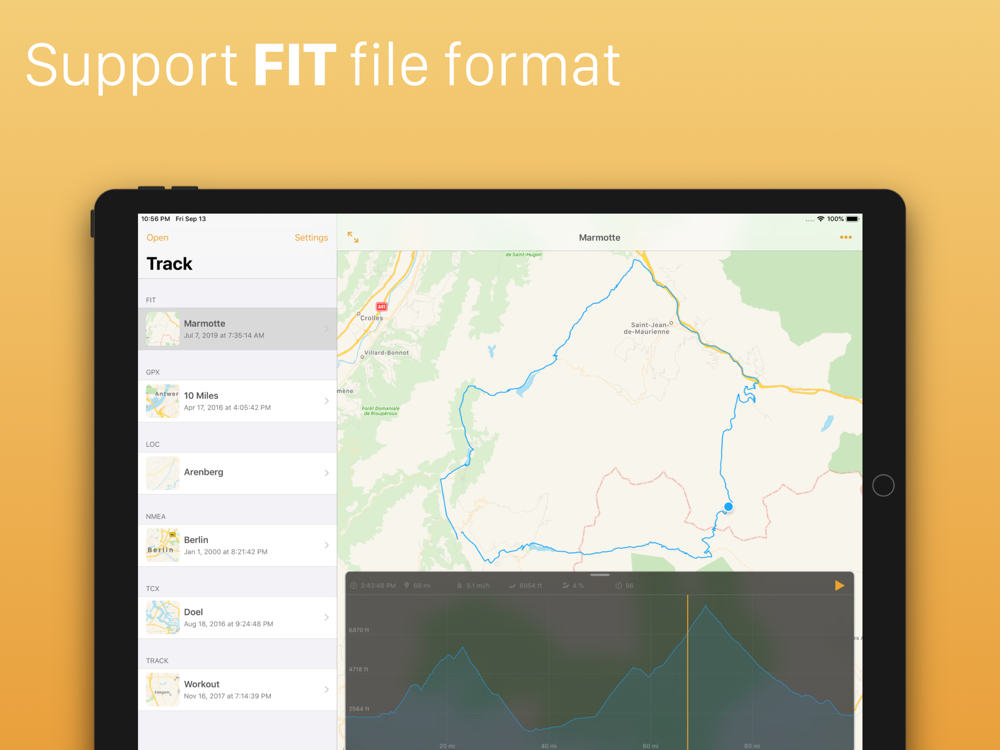1000x750 pixels.
Task: Click the 68 mi distance value
Action: tap(422, 585)
